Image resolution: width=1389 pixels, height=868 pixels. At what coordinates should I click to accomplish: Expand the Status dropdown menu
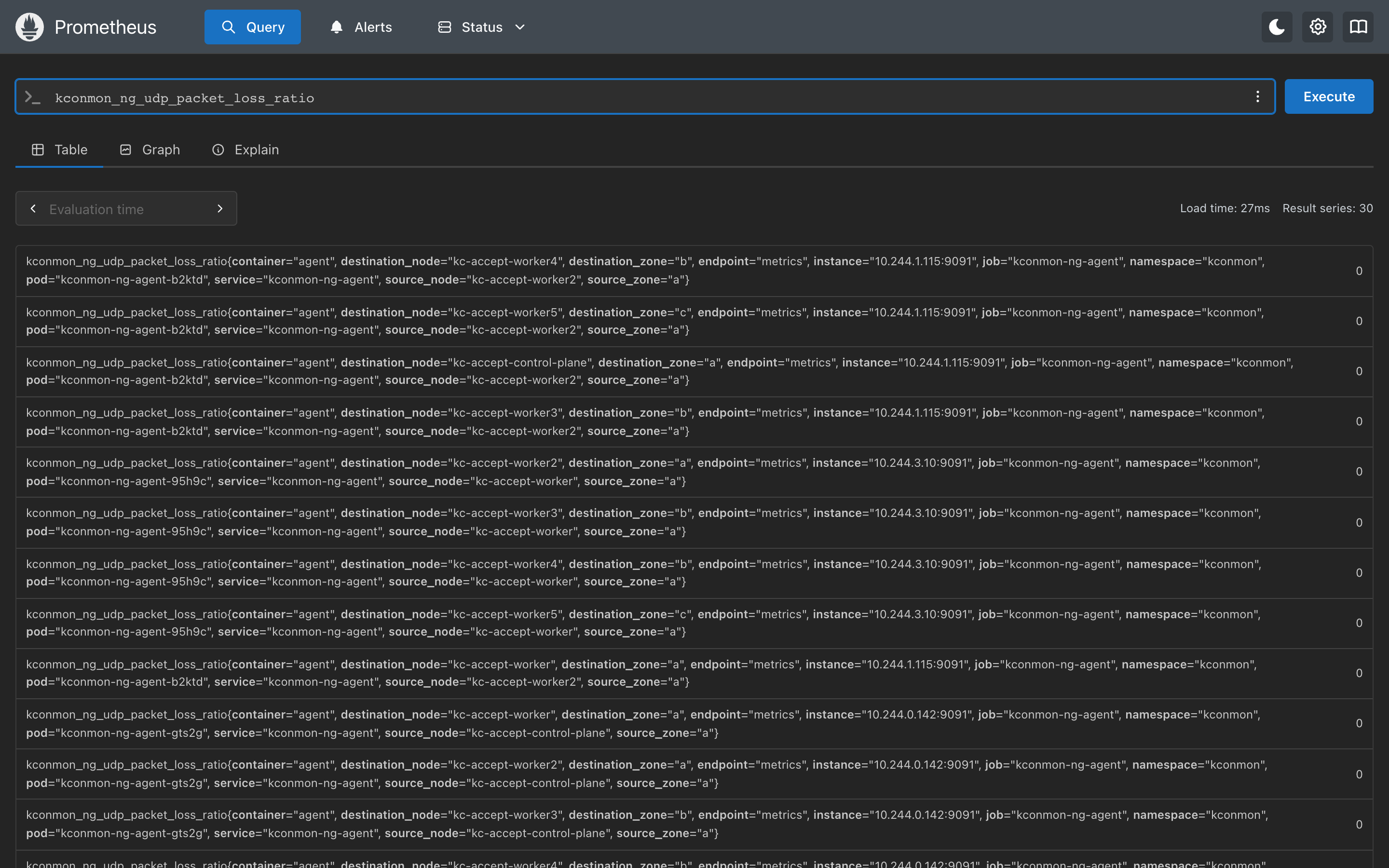tap(481, 27)
